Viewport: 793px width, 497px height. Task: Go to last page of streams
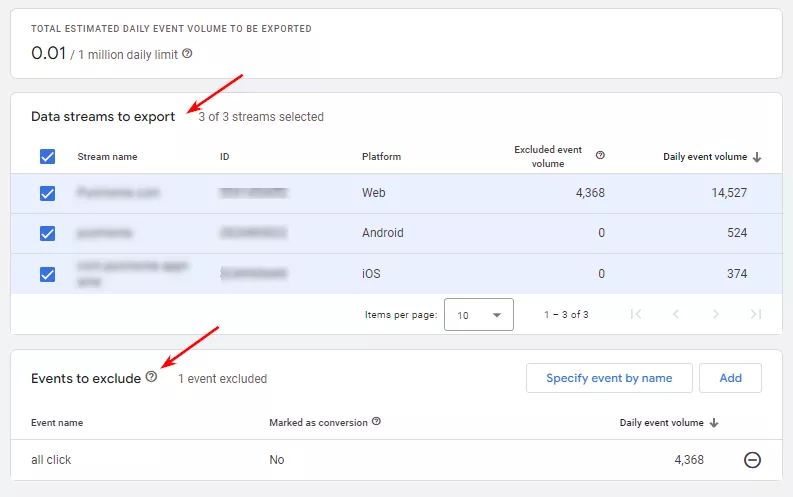coord(756,314)
